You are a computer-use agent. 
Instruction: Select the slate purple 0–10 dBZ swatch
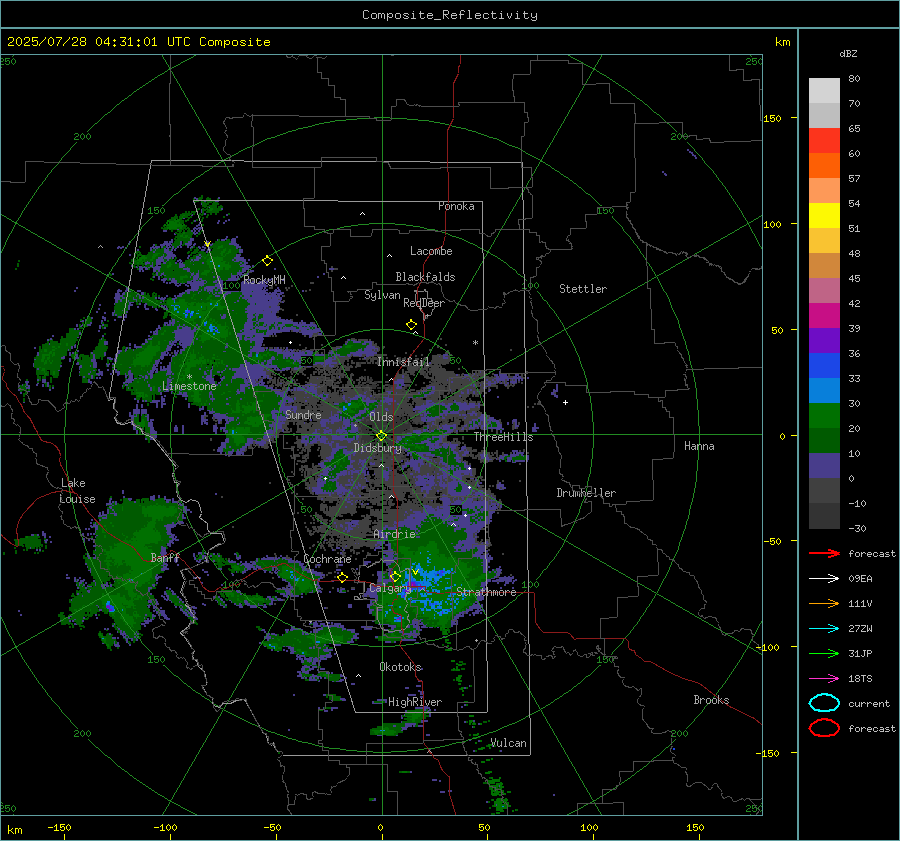point(824,466)
